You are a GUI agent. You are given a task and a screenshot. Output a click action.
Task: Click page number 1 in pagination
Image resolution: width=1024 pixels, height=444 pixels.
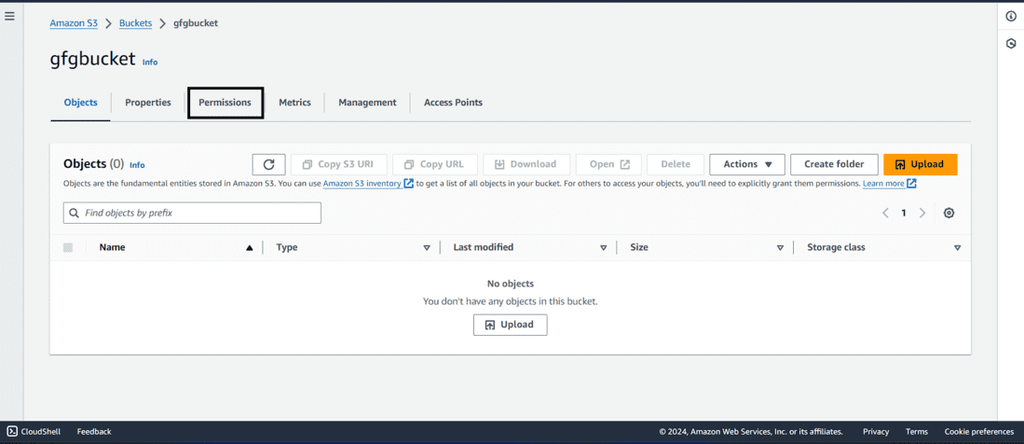click(904, 213)
